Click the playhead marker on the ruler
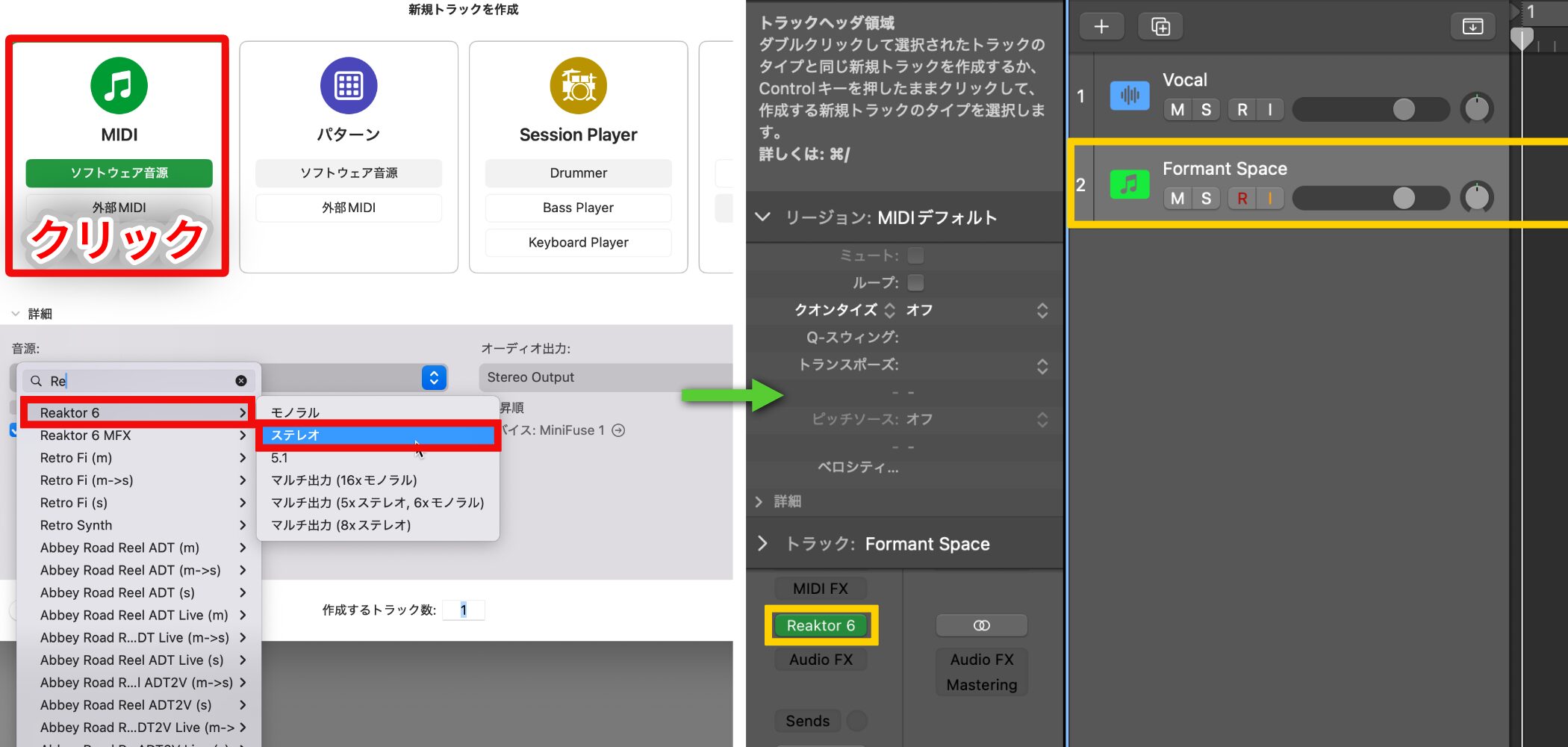The width and height of the screenshot is (1568, 747). [1521, 37]
